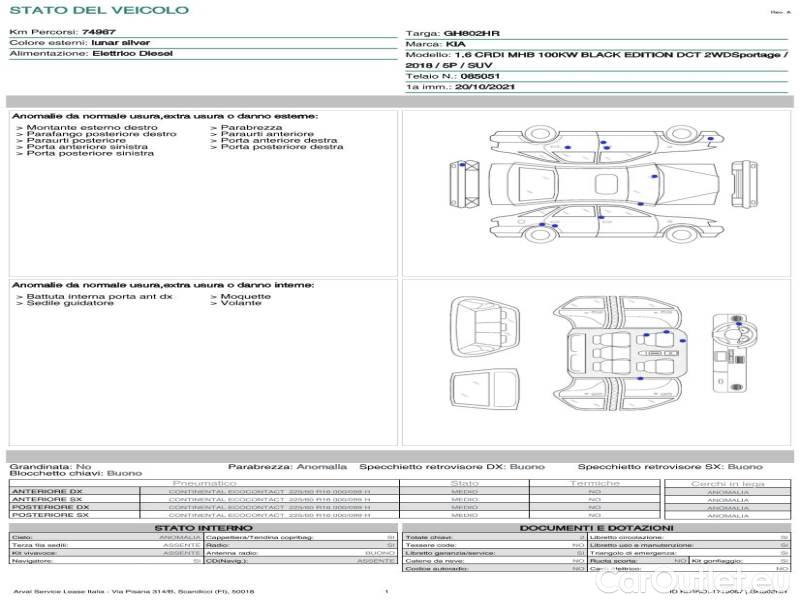Click the 'Paraurti posteriore' list entry

[76, 140]
